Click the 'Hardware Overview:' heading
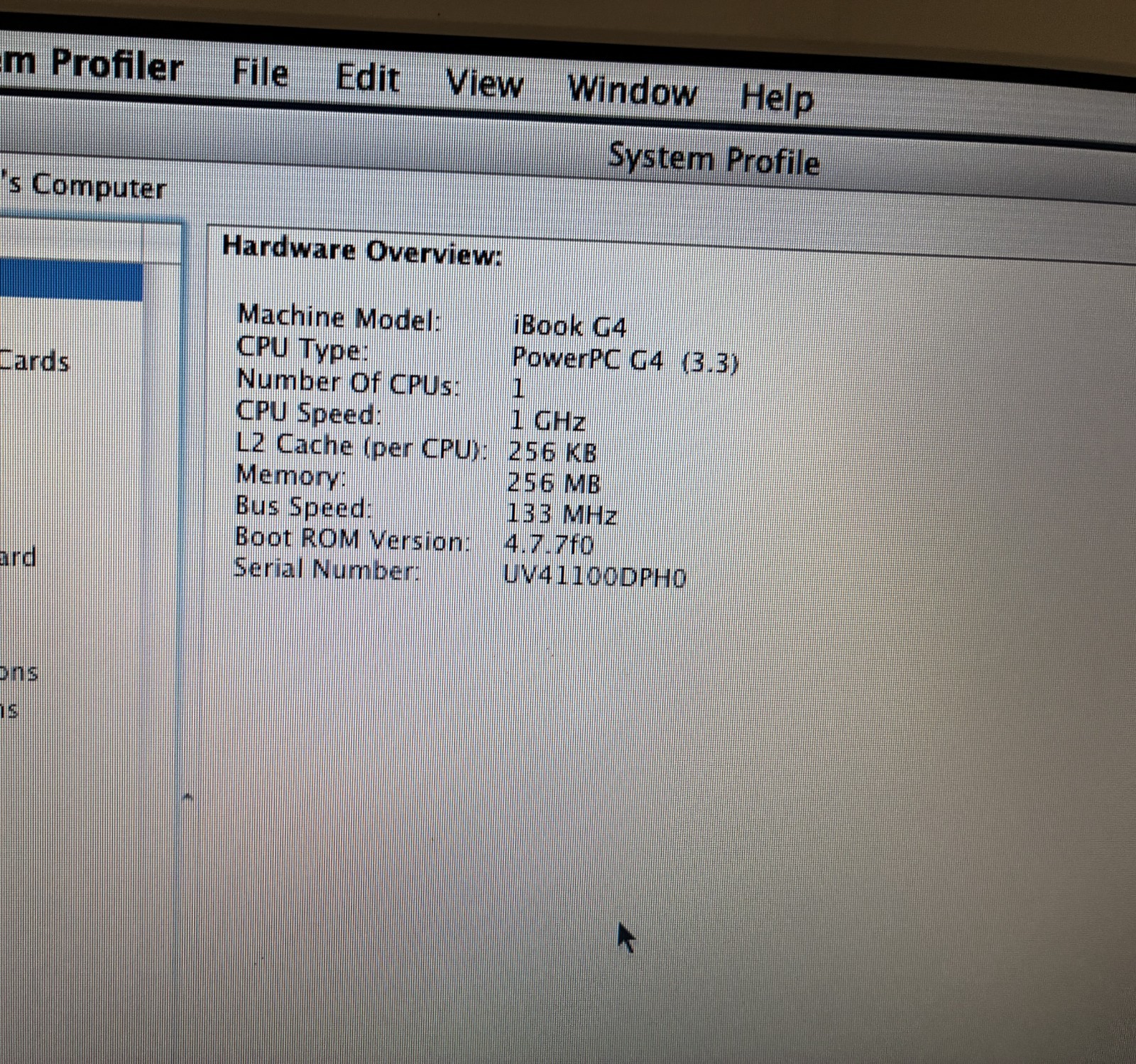1136x1064 pixels. [362, 250]
